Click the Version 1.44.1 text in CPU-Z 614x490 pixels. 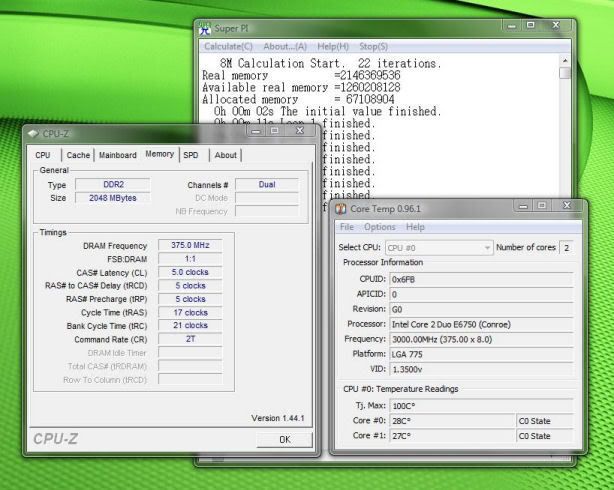(278, 418)
